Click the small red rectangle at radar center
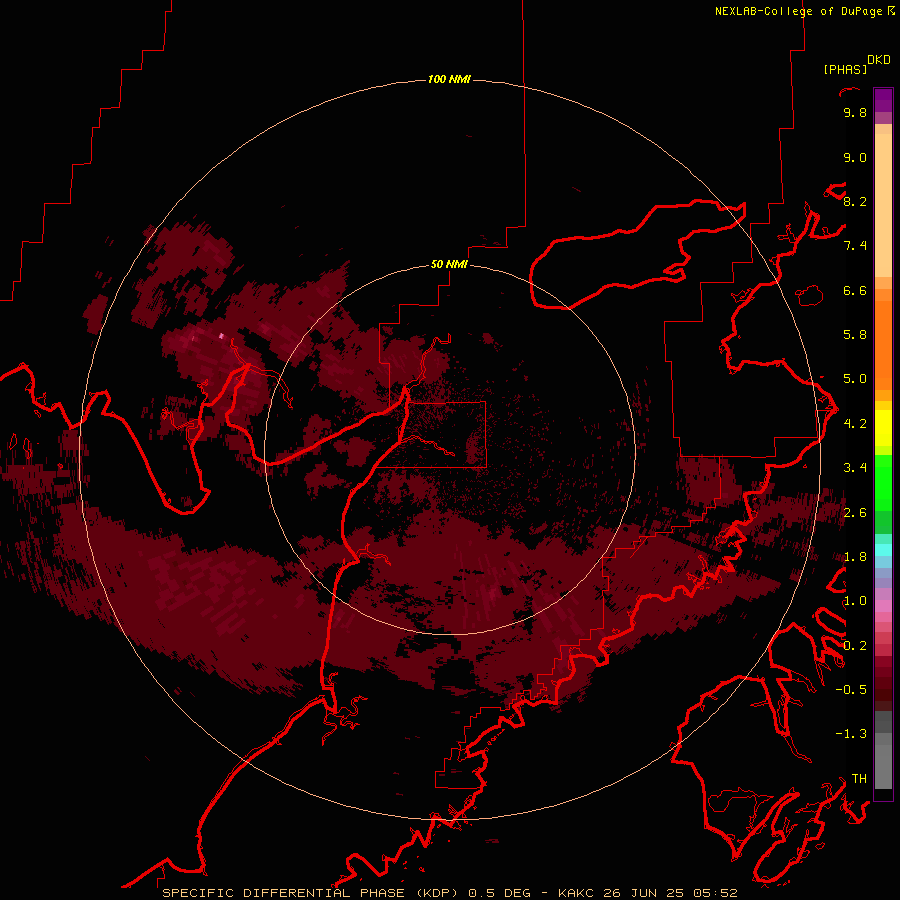This screenshot has width=900, height=900. (x=430, y=435)
